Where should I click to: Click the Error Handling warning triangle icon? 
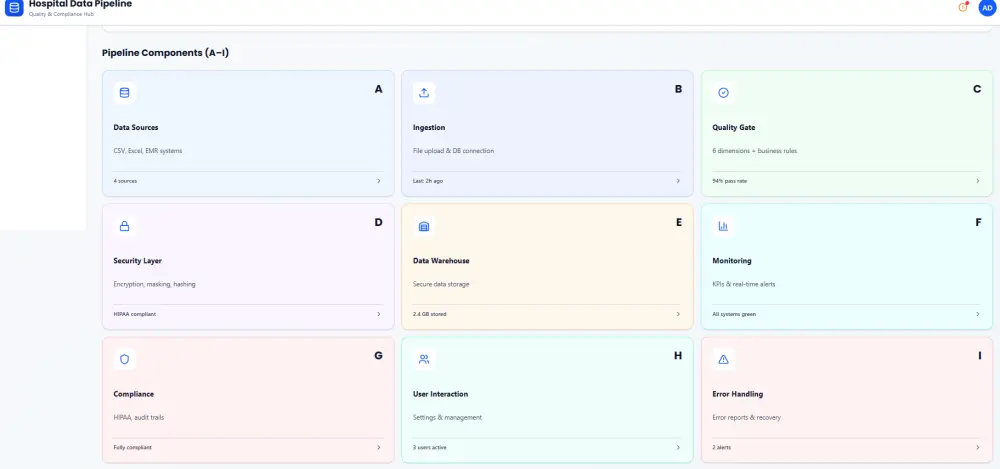(723, 359)
